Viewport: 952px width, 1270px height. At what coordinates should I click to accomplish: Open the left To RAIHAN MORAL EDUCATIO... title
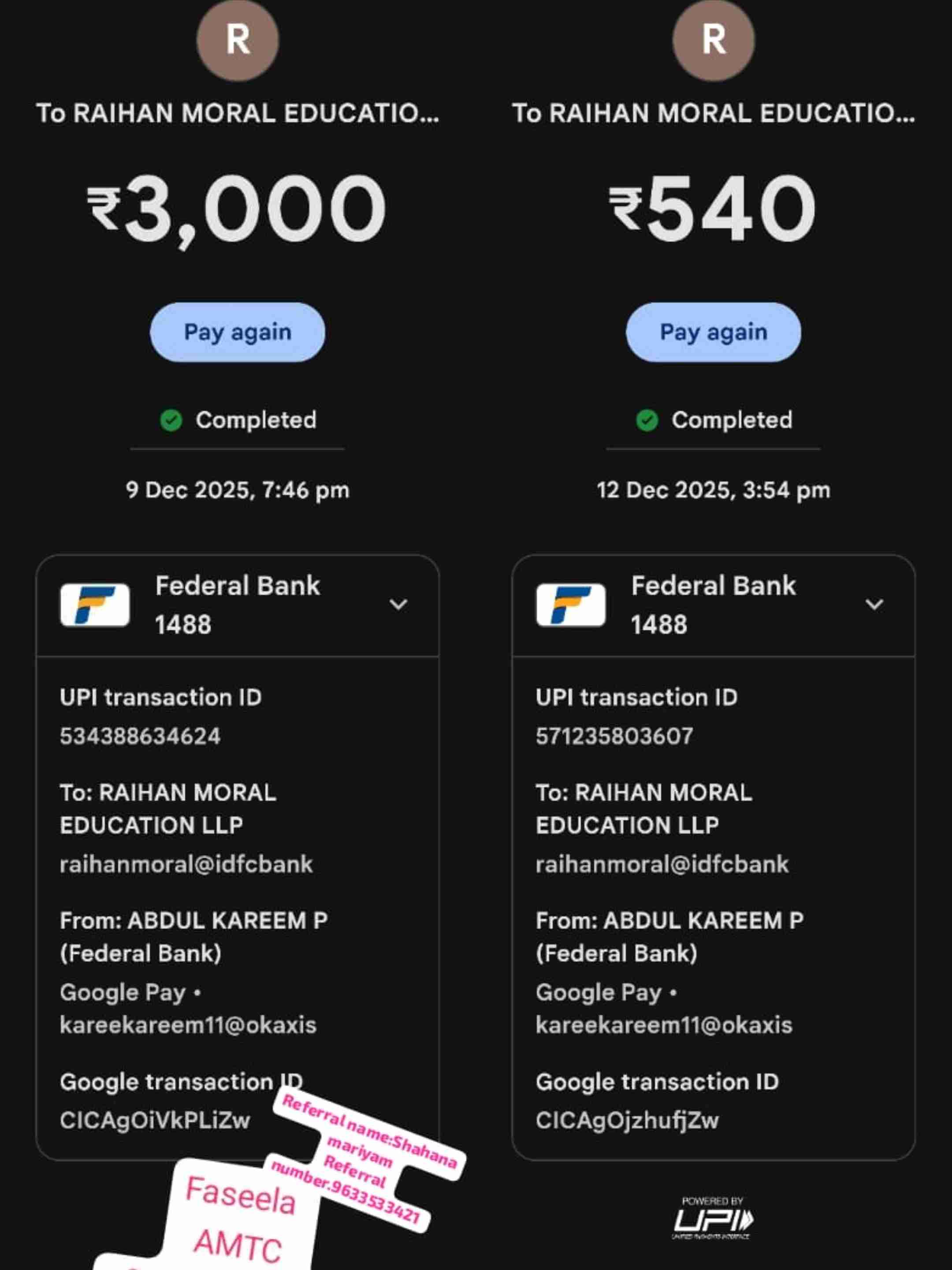[238, 113]
